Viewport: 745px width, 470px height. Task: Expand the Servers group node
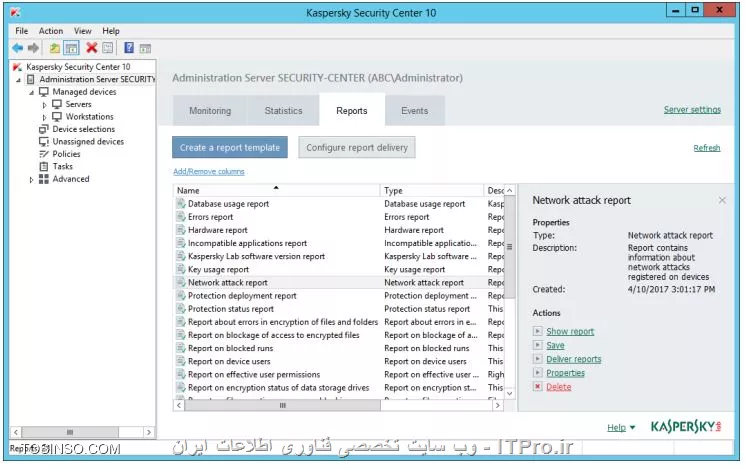click(45, 105)
